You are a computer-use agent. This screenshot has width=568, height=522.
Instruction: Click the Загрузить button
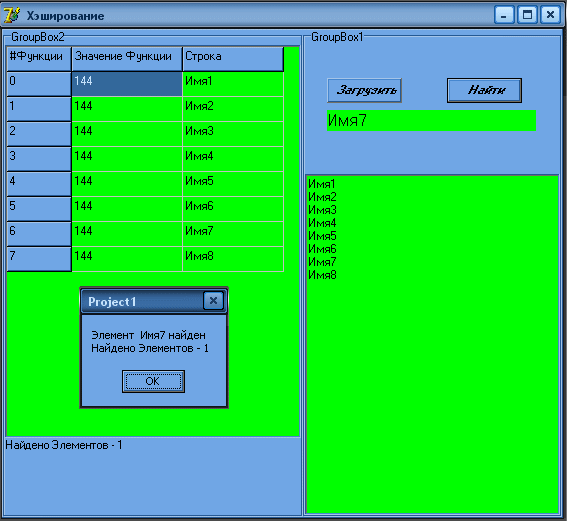pyautogui.click(x=364, y=90)
